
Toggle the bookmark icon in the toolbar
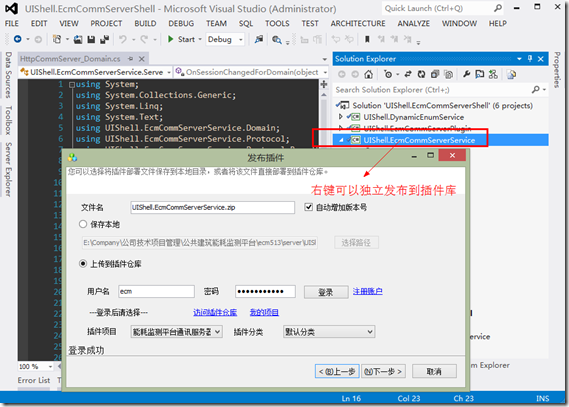(x=367, y=39)
